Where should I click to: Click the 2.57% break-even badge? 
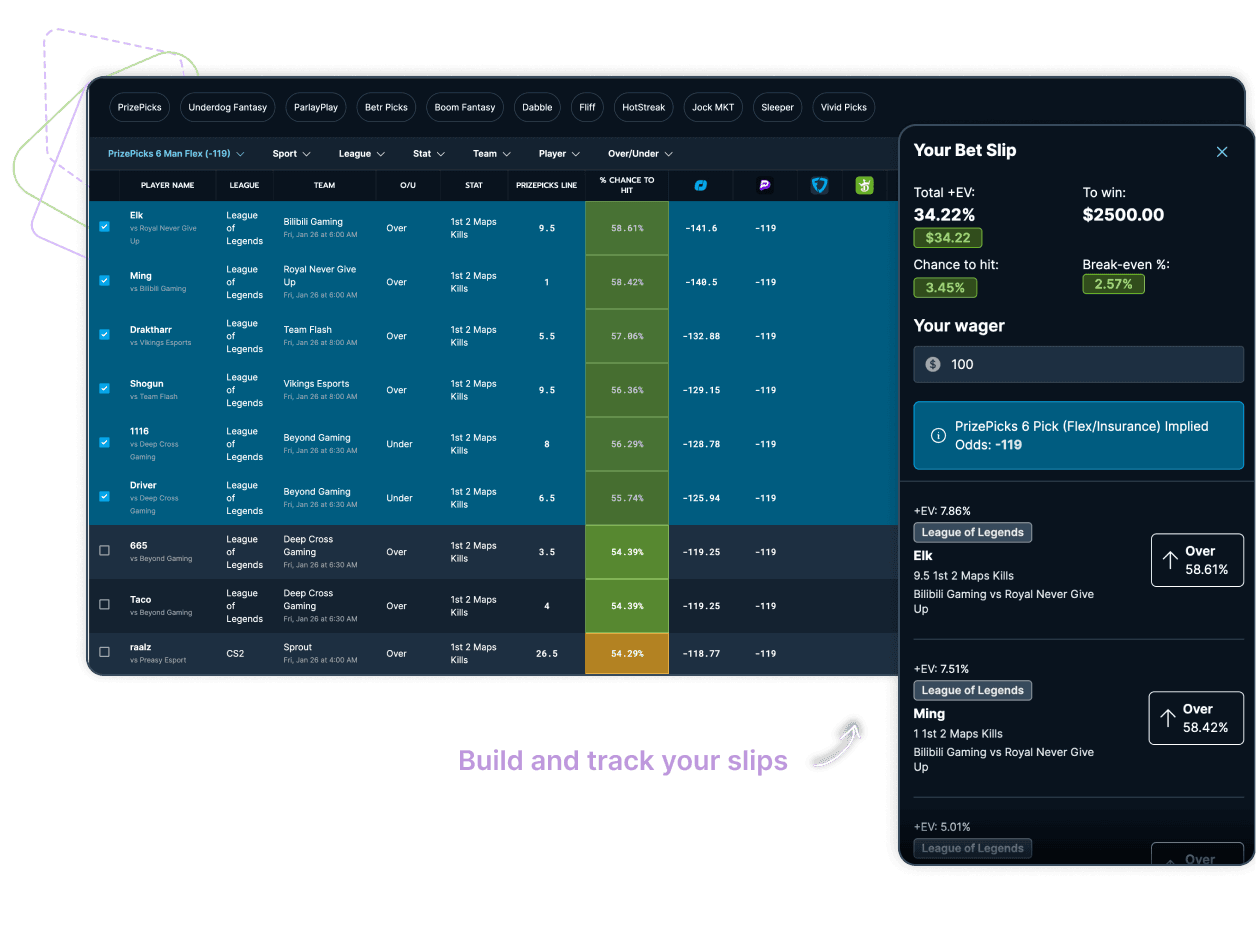(x=1113, y=284)
